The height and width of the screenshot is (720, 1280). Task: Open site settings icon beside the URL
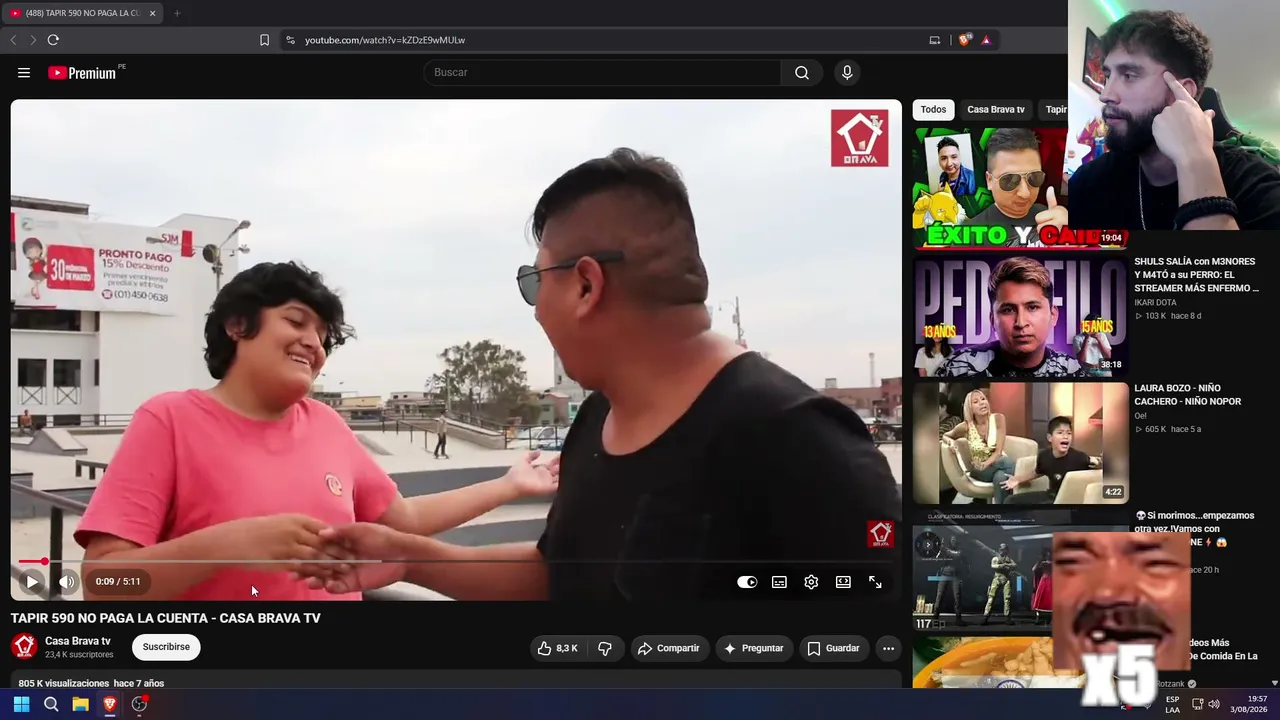290,40
